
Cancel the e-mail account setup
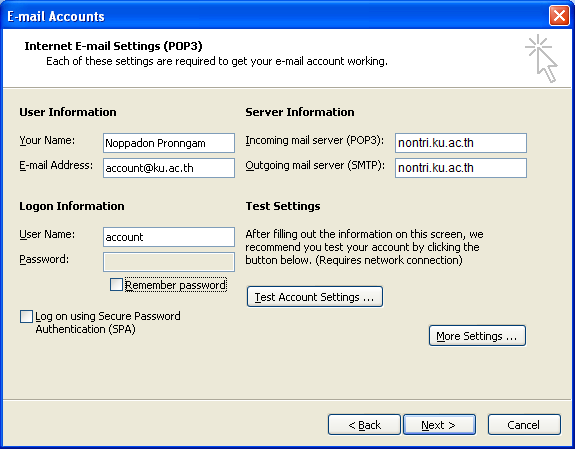(524, 425)
